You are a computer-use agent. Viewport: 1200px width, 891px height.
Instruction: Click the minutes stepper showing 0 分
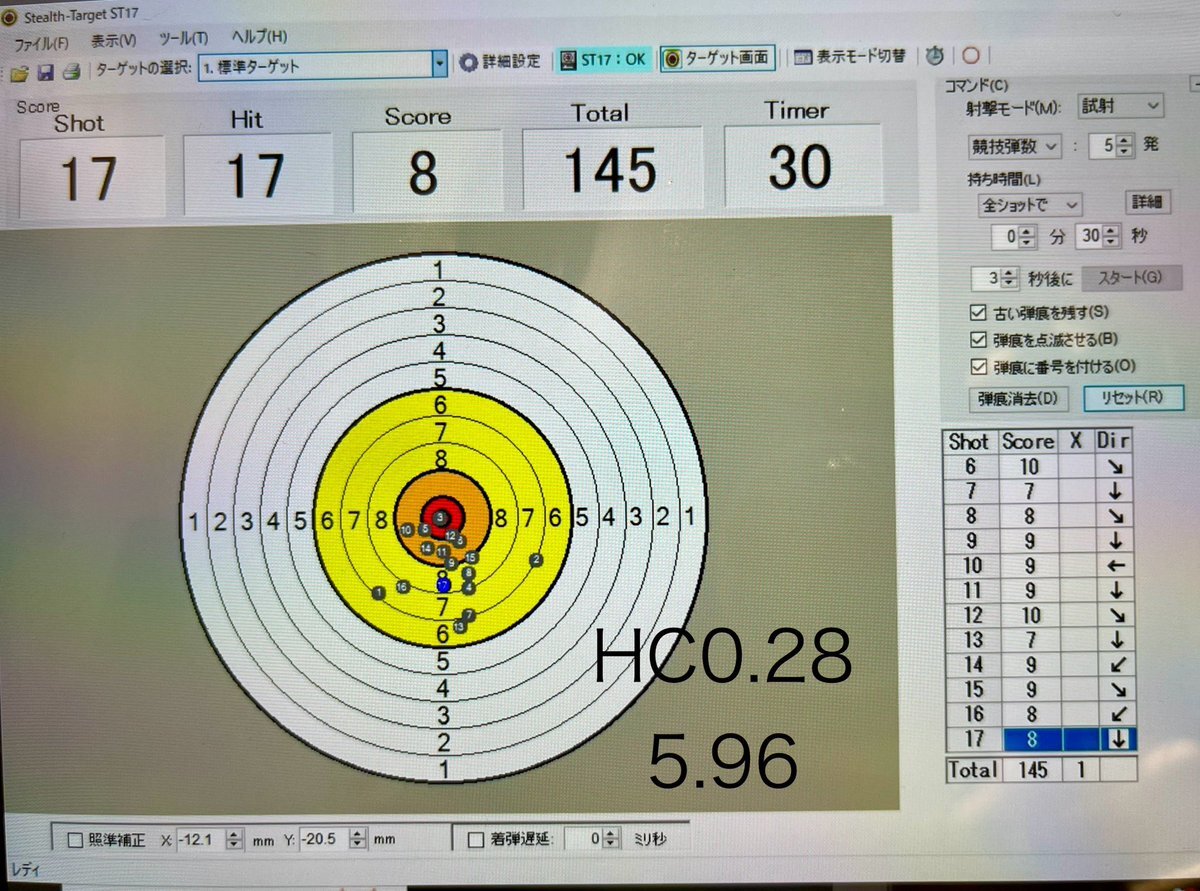(x=1026, y=237)
